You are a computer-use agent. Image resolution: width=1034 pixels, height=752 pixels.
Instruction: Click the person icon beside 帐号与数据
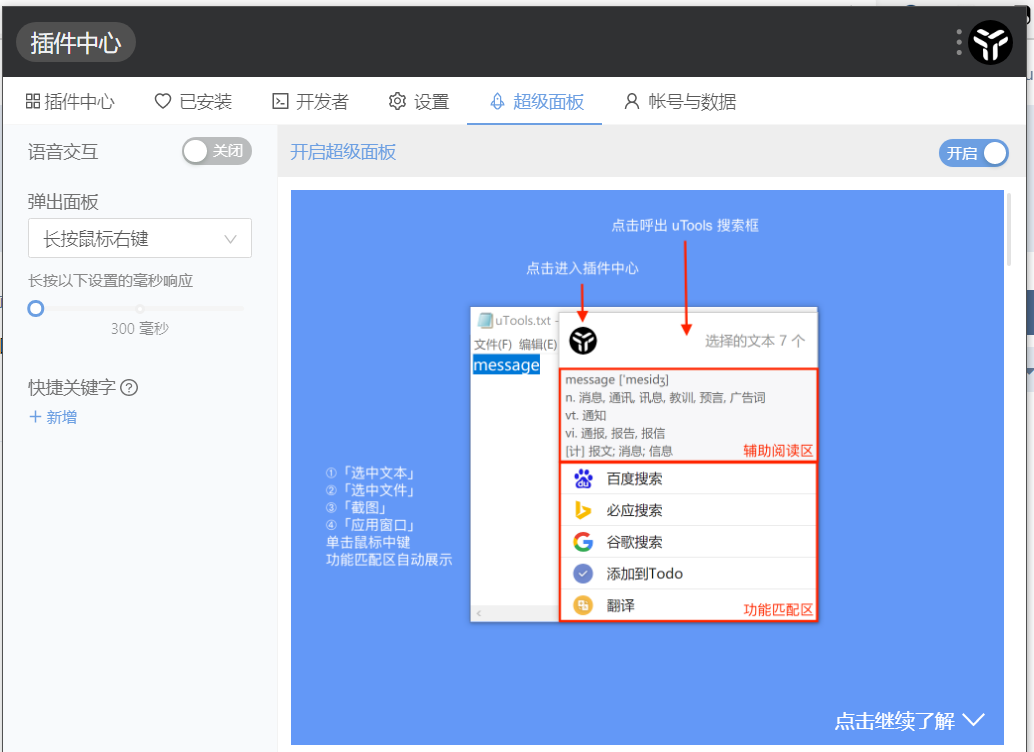[631, 101]
